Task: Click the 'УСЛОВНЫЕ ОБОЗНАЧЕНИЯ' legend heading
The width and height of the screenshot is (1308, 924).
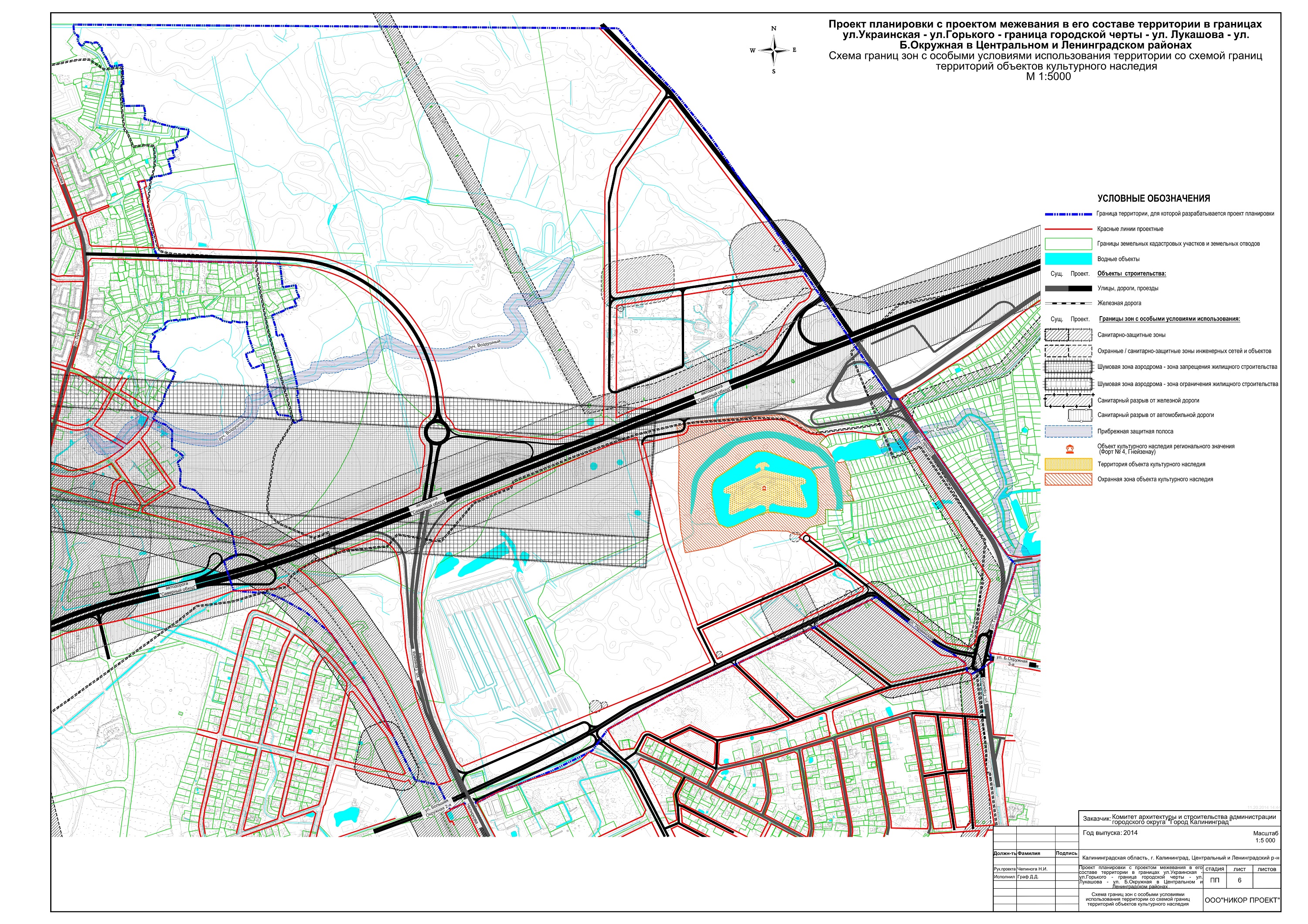Action: click(1153, 198)
